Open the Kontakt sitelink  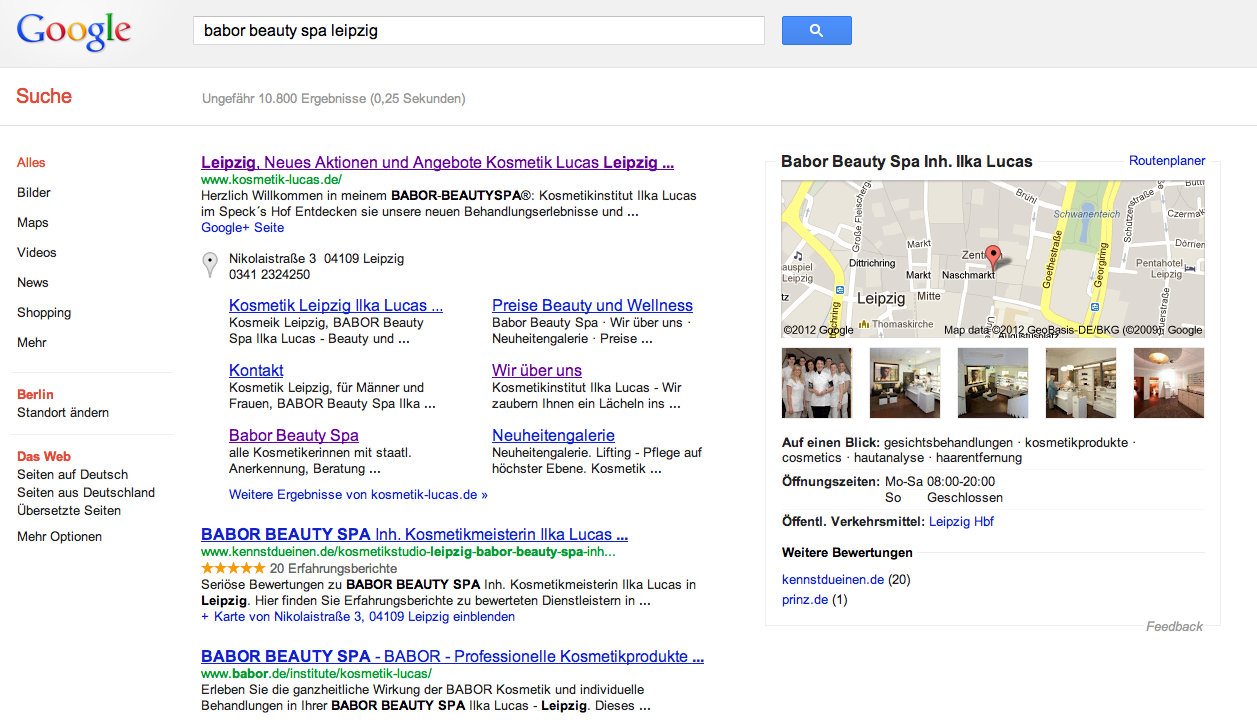[256, 370]
